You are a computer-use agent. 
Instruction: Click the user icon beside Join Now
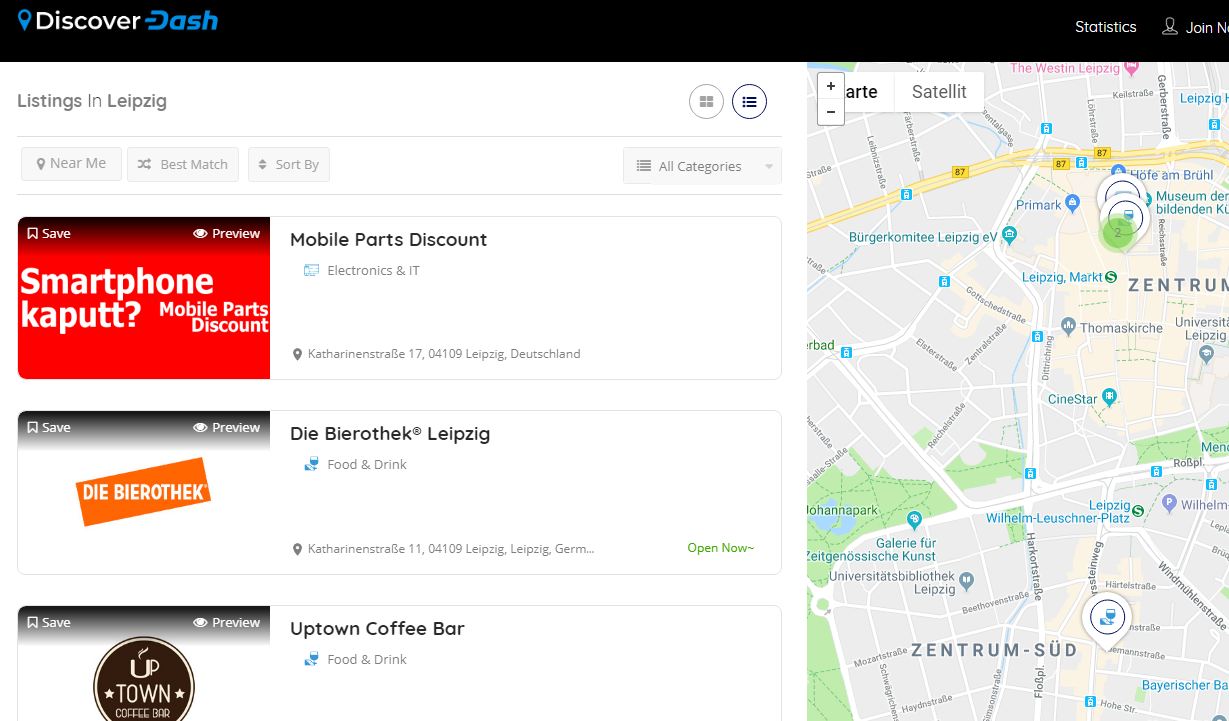1169,26
